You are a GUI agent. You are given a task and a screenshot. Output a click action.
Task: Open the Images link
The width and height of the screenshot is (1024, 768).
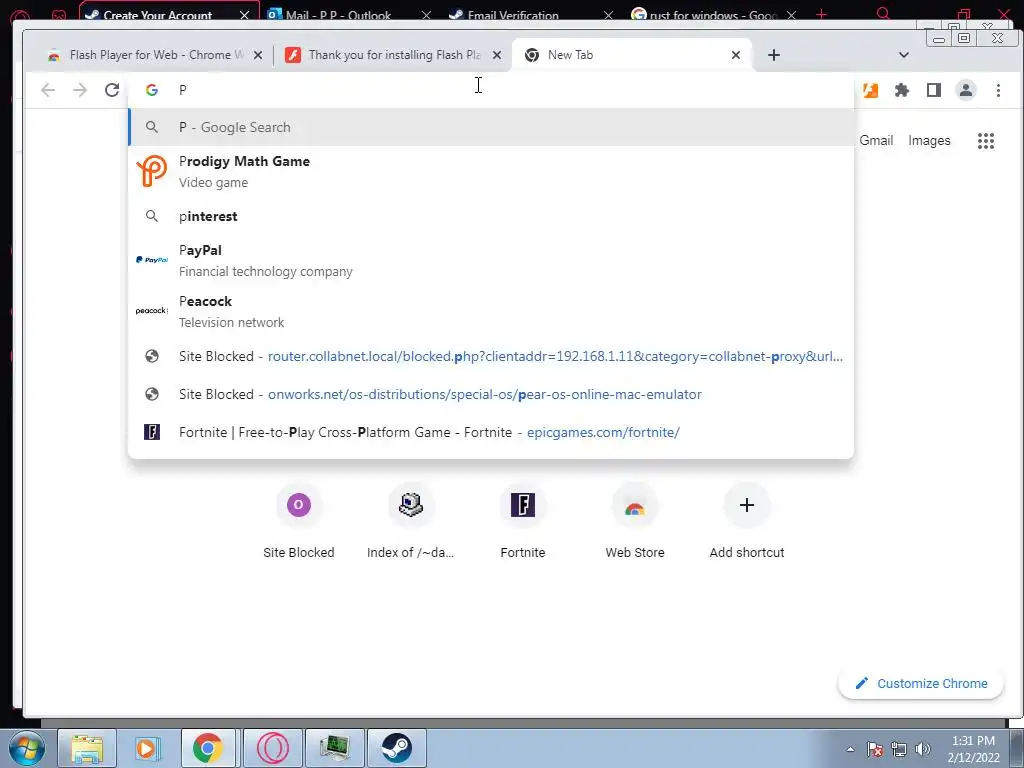point(929,140)
